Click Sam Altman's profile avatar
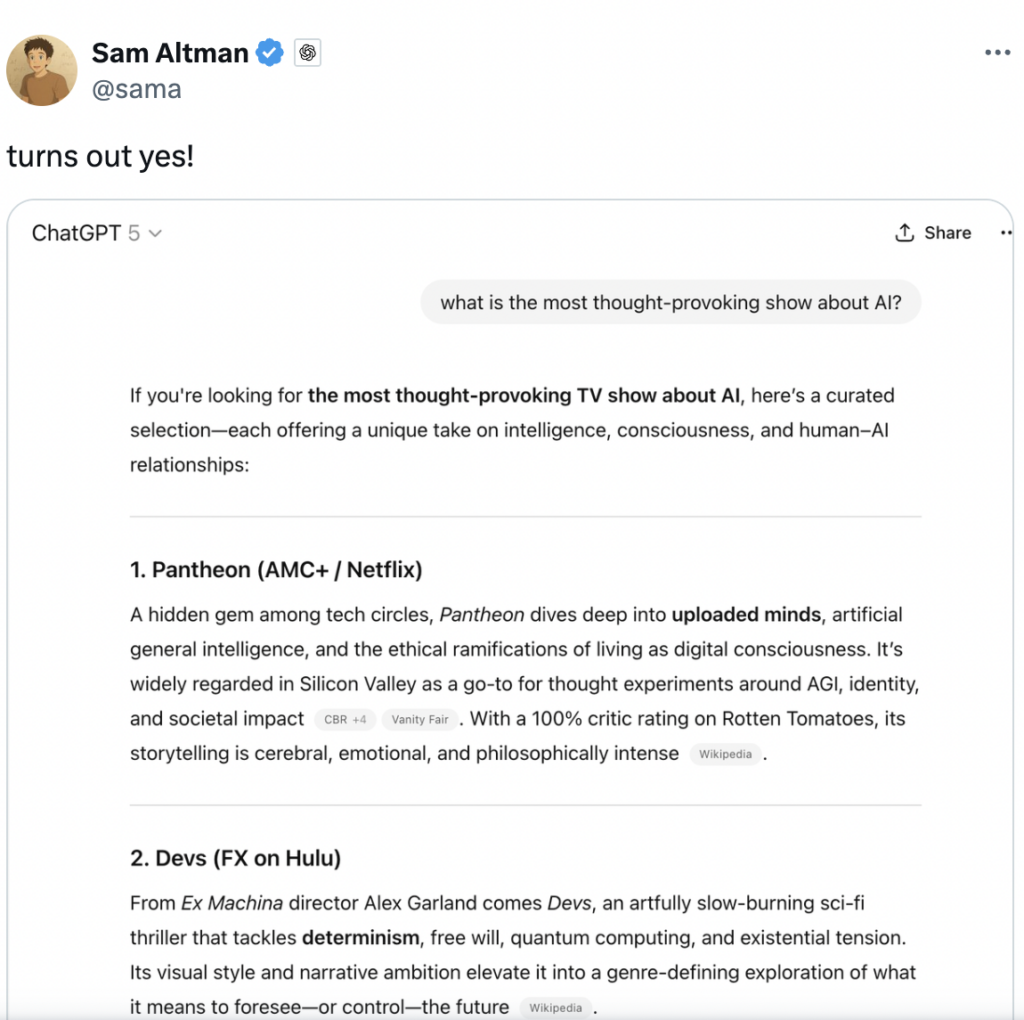Screen dimensions: 1024x1020 click(x=42, y=70)
